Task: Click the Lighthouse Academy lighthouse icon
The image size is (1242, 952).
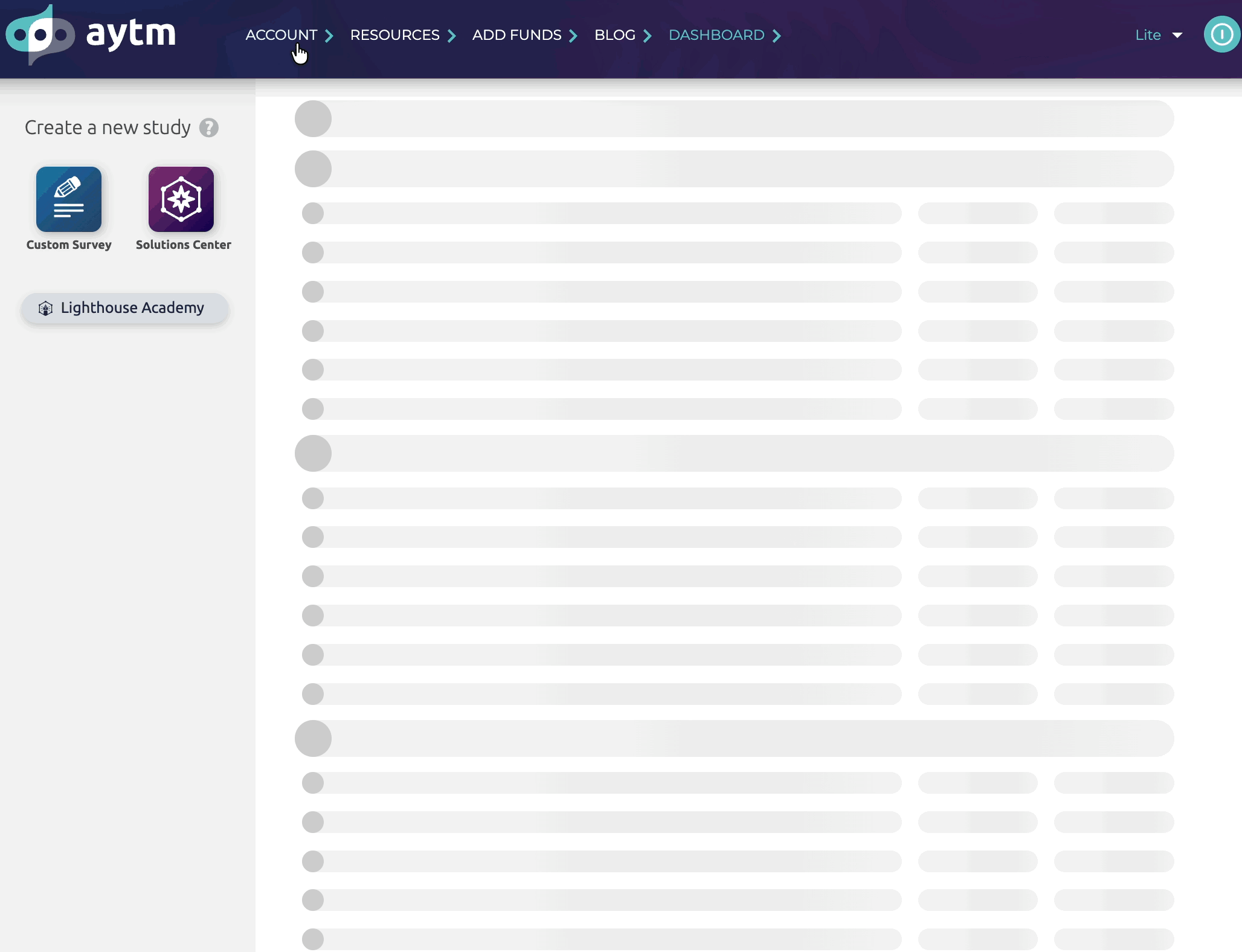Action: tap(46, 308)
